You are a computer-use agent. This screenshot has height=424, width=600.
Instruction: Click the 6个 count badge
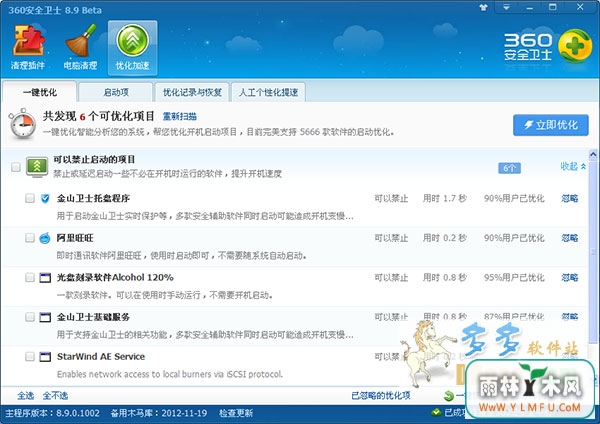pyautogui.click(x=509, y=168)
